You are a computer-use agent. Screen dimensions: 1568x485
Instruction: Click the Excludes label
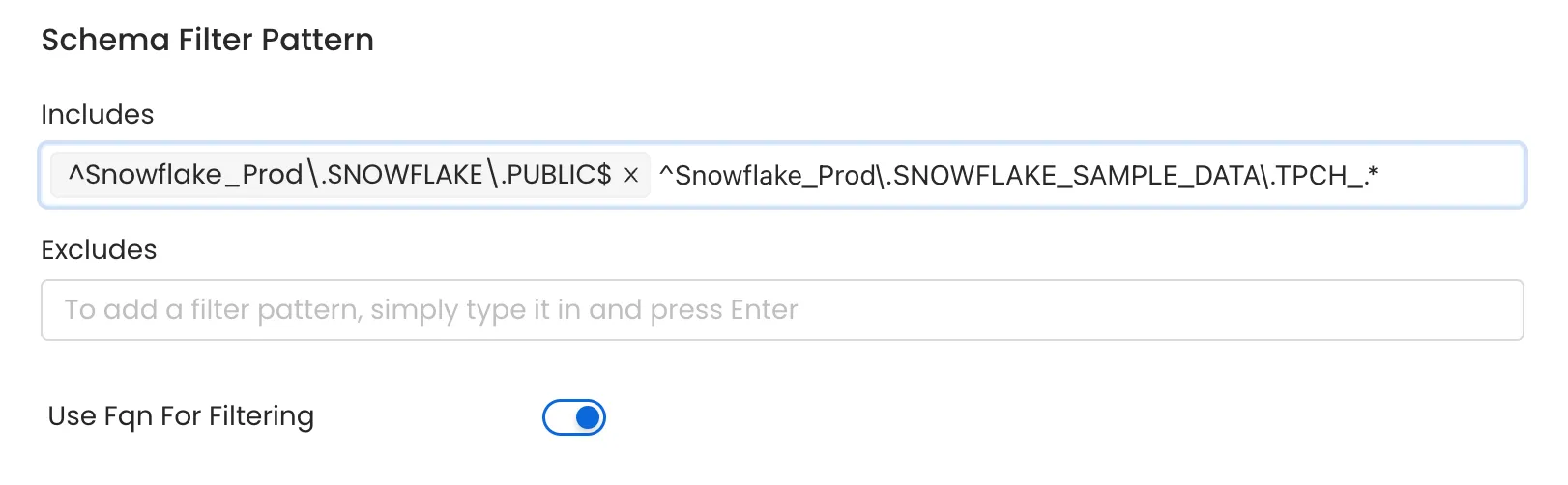click(x=99, y=250)
